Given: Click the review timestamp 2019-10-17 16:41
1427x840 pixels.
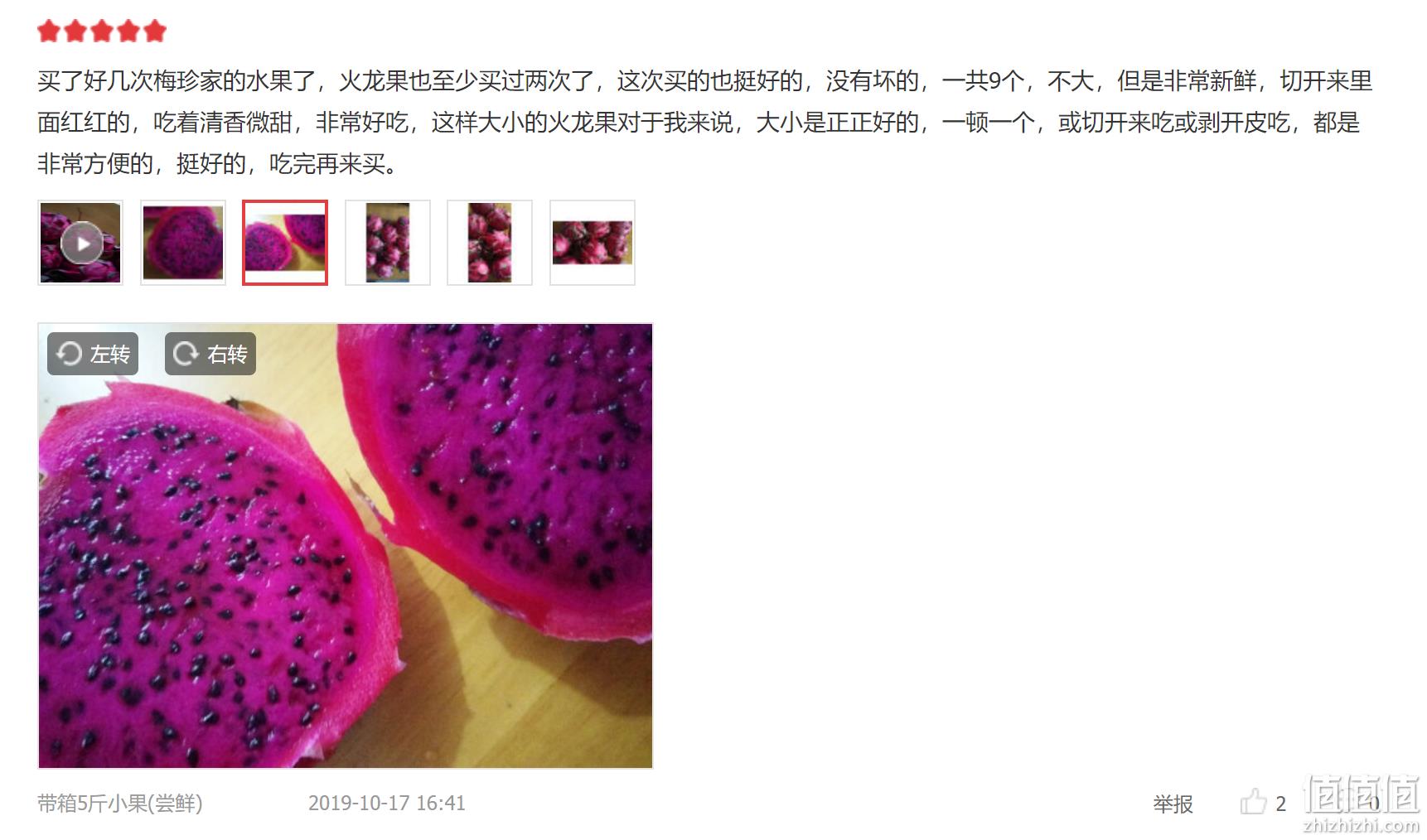Looking at the screenshot, I should pos(387,803).
